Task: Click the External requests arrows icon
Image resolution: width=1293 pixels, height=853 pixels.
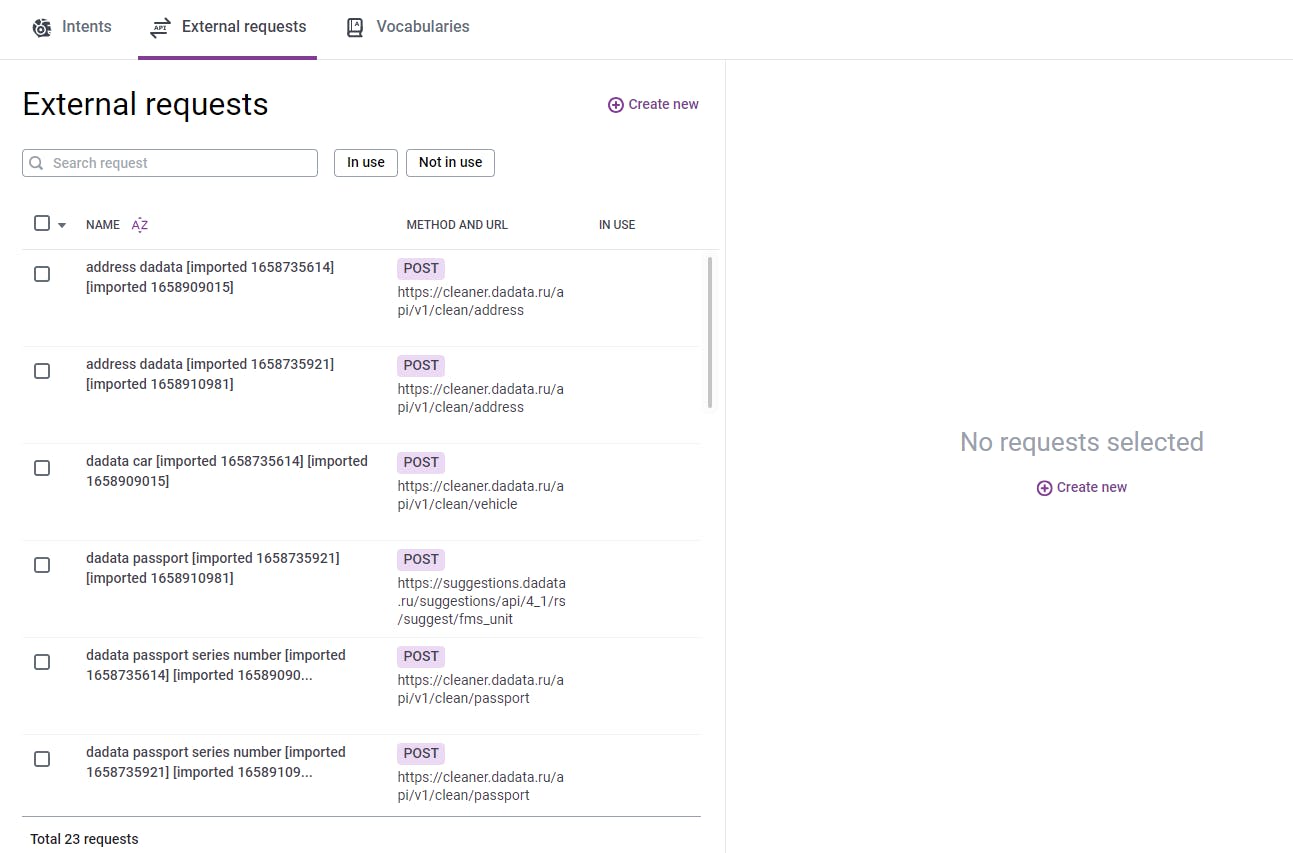Action: 160,28
